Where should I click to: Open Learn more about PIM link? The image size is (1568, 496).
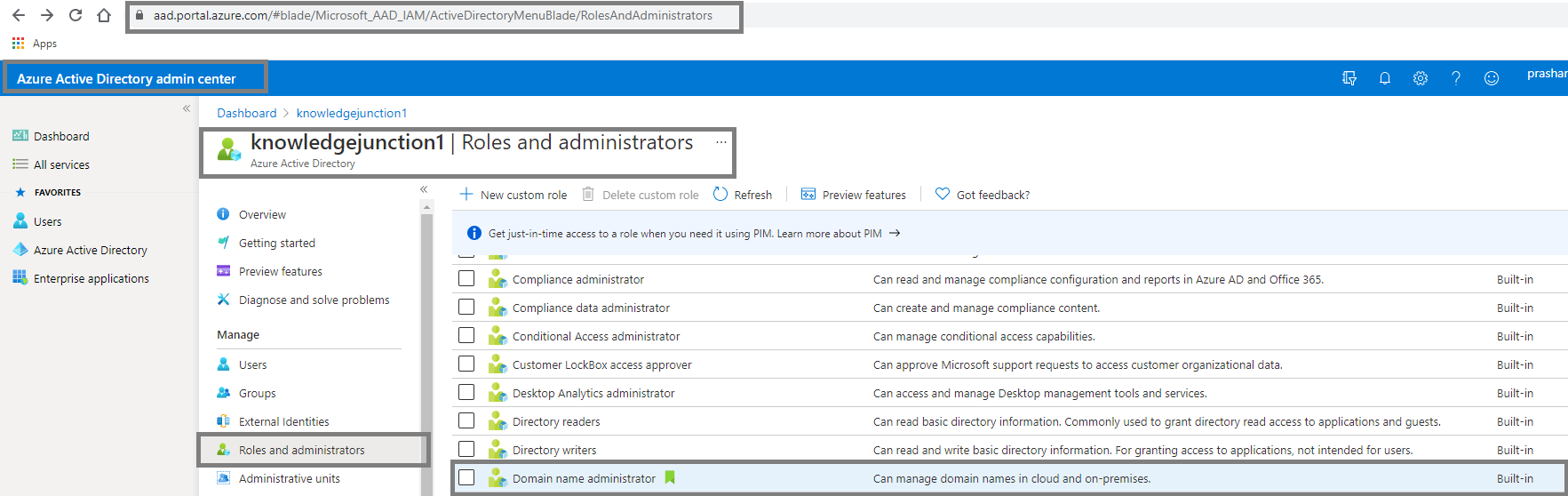[x=839, y=233]
